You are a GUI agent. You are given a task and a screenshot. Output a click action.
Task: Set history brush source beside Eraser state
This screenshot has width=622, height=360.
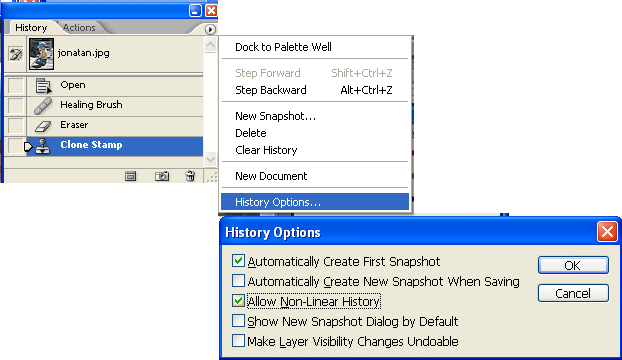16,126
